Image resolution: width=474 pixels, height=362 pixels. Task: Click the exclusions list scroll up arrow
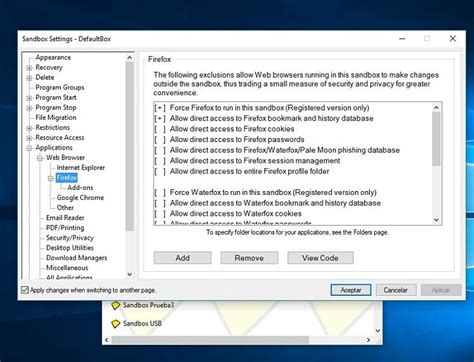(x=436, y=107)
